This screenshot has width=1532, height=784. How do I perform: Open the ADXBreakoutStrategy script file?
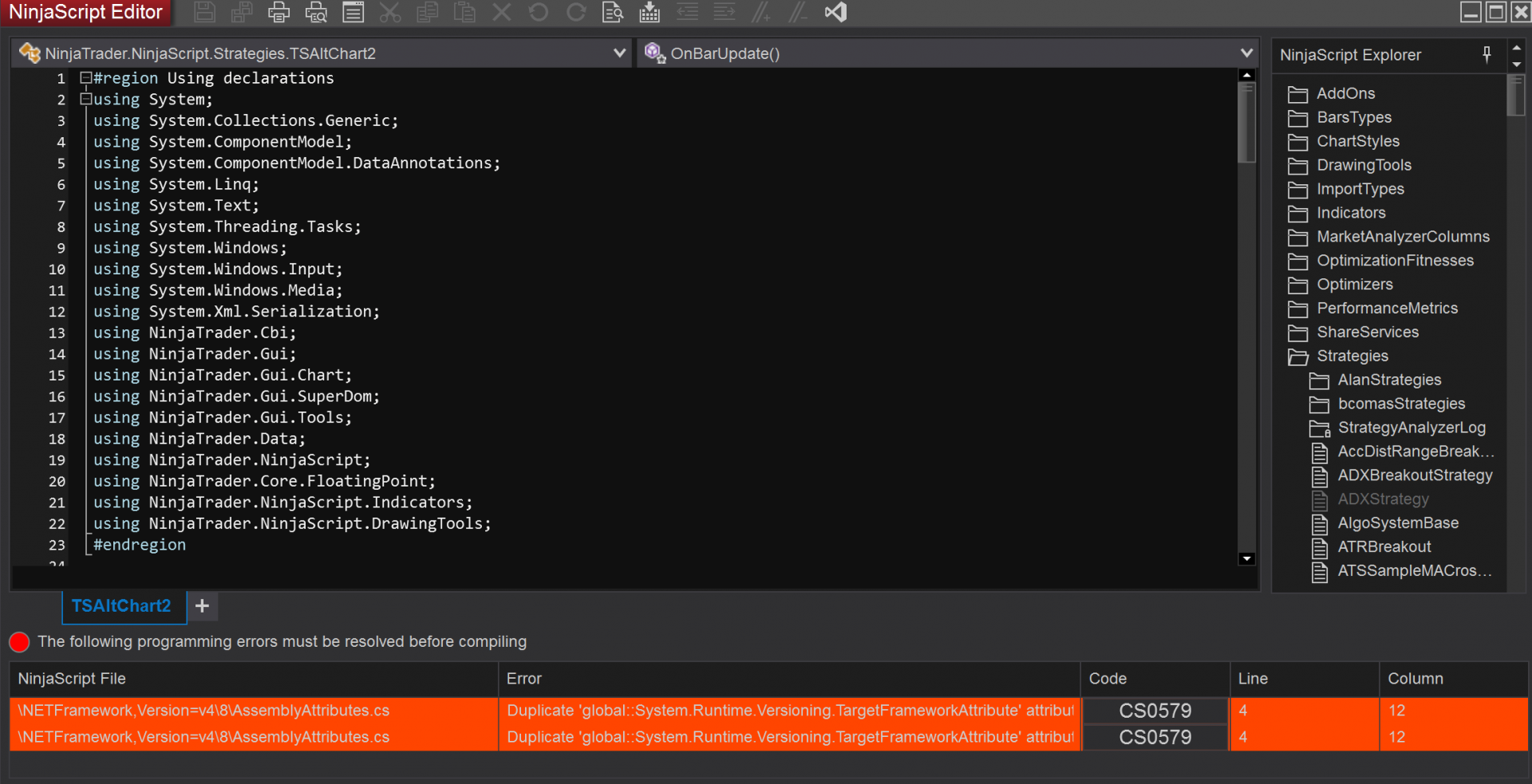[x=1414, y=475]
